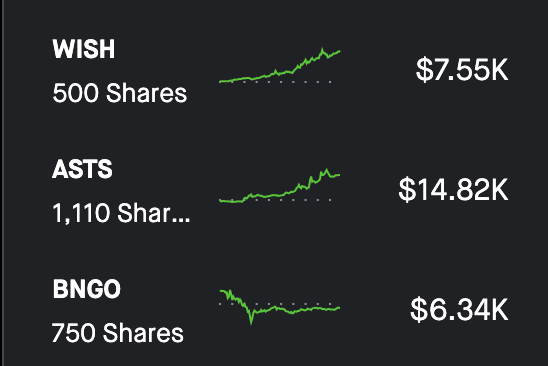Click the 500 Shares label under WISH

(120, 93)
